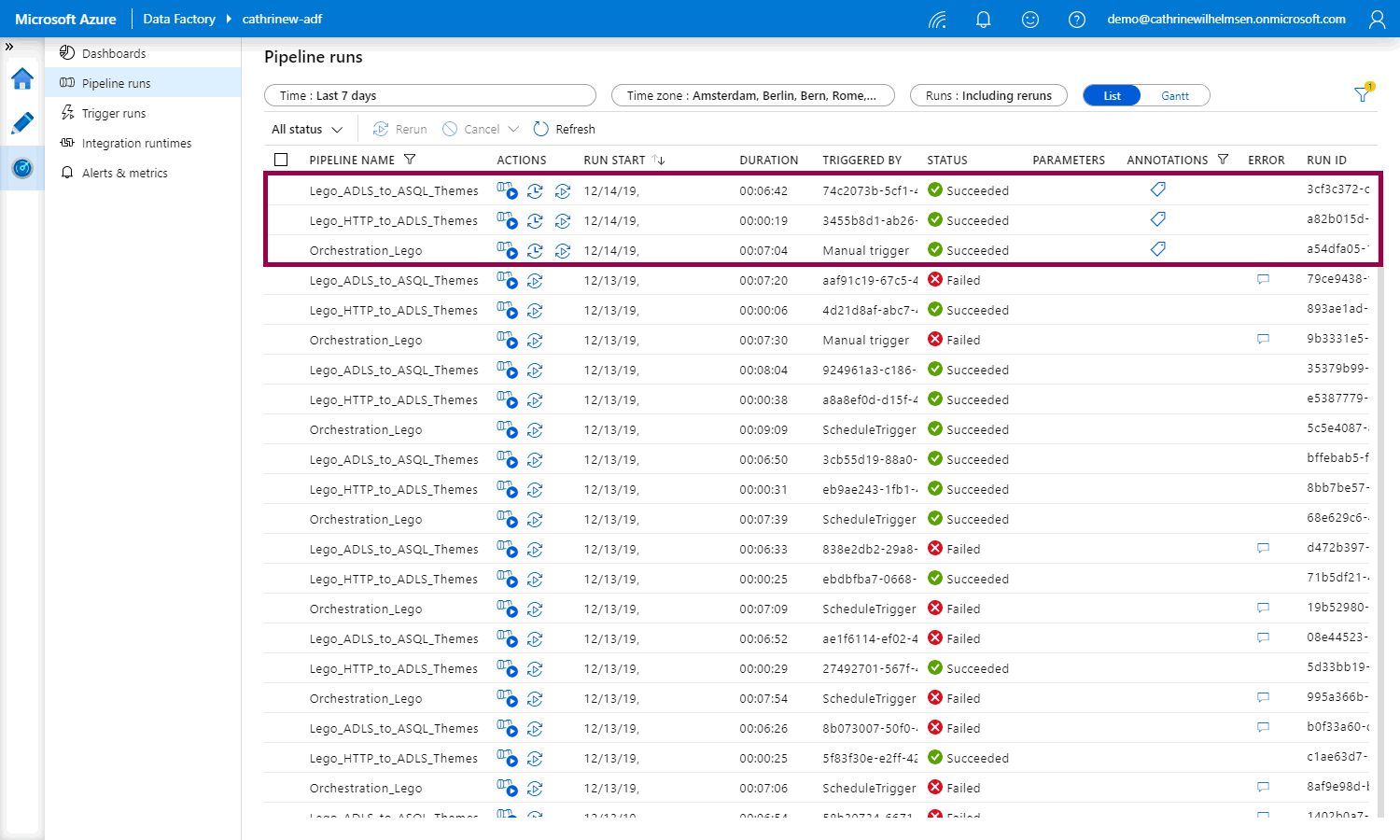This screenshot has height=840, width=1400.
Task: Click the filter funnel icon at top right
Action: [1362, 94]
